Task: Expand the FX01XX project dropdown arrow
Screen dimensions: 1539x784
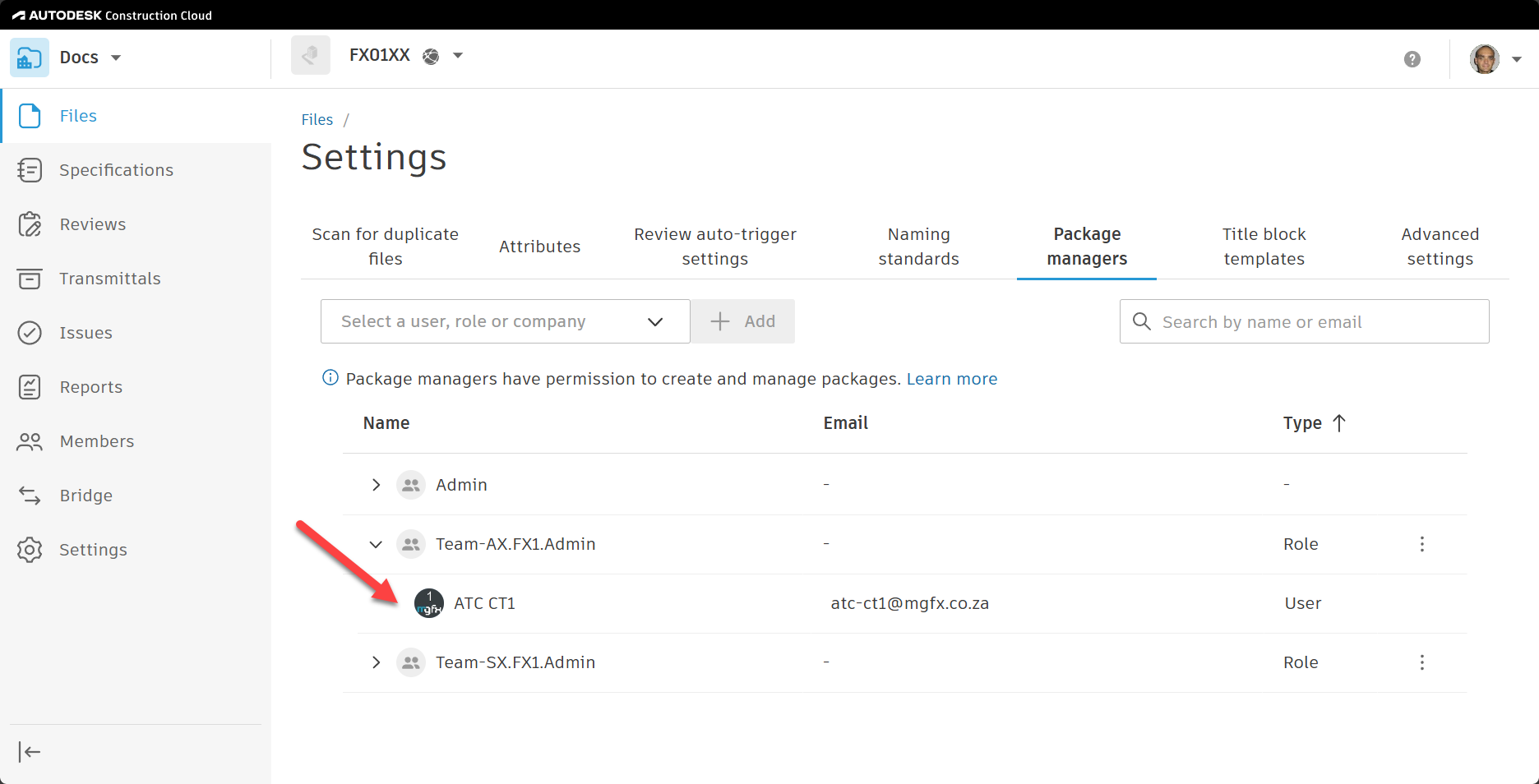Action: coord(458,56)
